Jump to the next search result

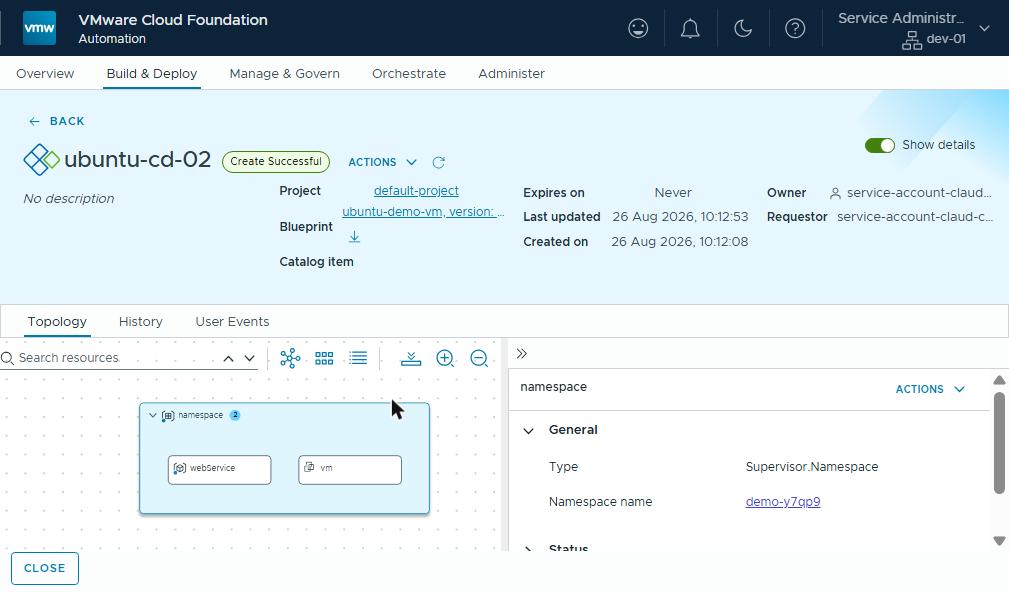(250, 358)
